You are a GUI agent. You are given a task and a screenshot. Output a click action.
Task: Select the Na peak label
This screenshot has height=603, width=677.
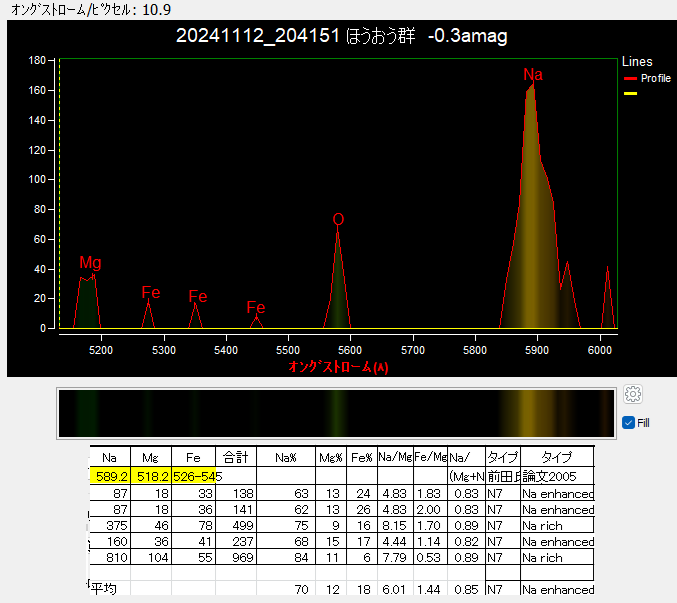tap(533, 75)
